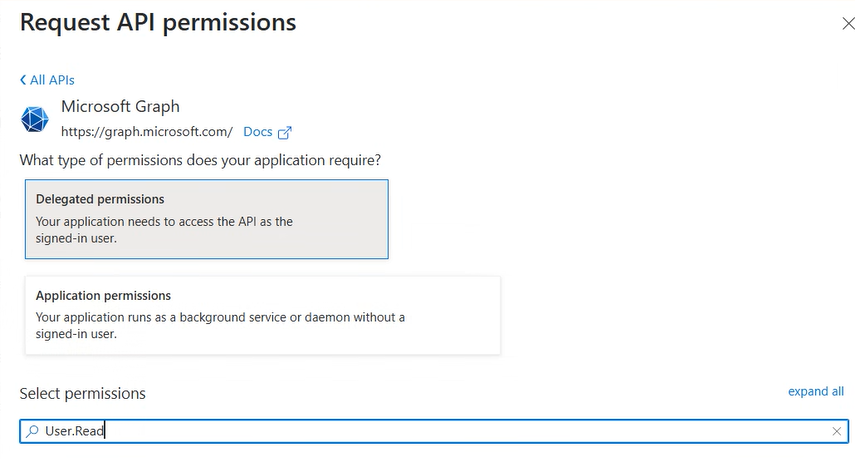Go back to All APIs list
Screen dimensions: 855x459
point(51,80)
